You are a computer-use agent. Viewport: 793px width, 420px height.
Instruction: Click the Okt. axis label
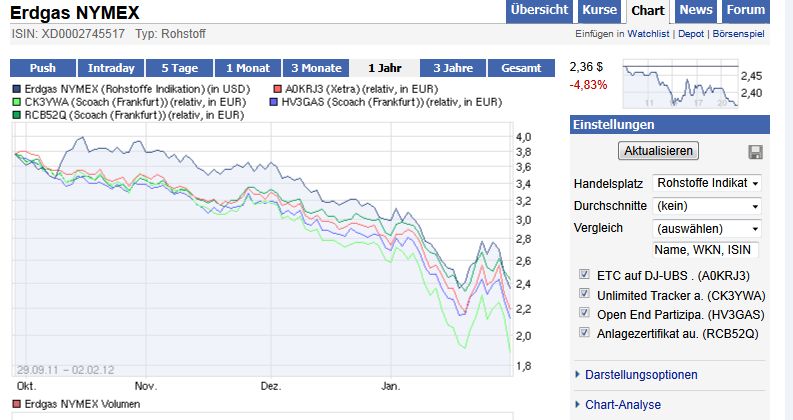click(x=26, y=386)
